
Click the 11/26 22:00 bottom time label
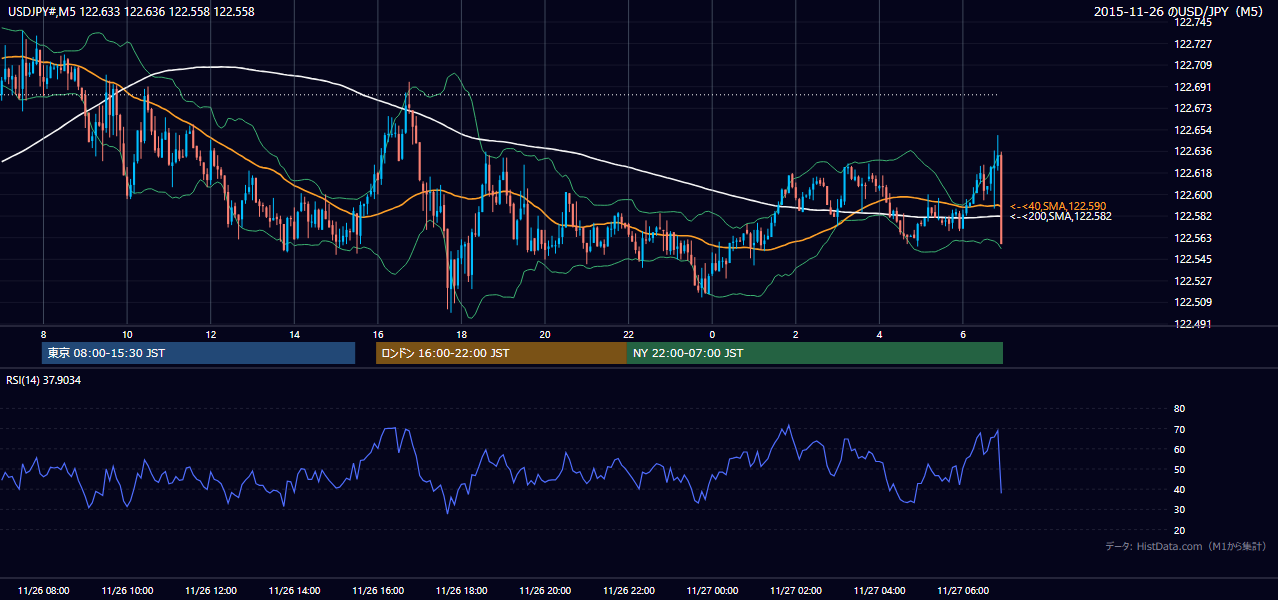628,590
